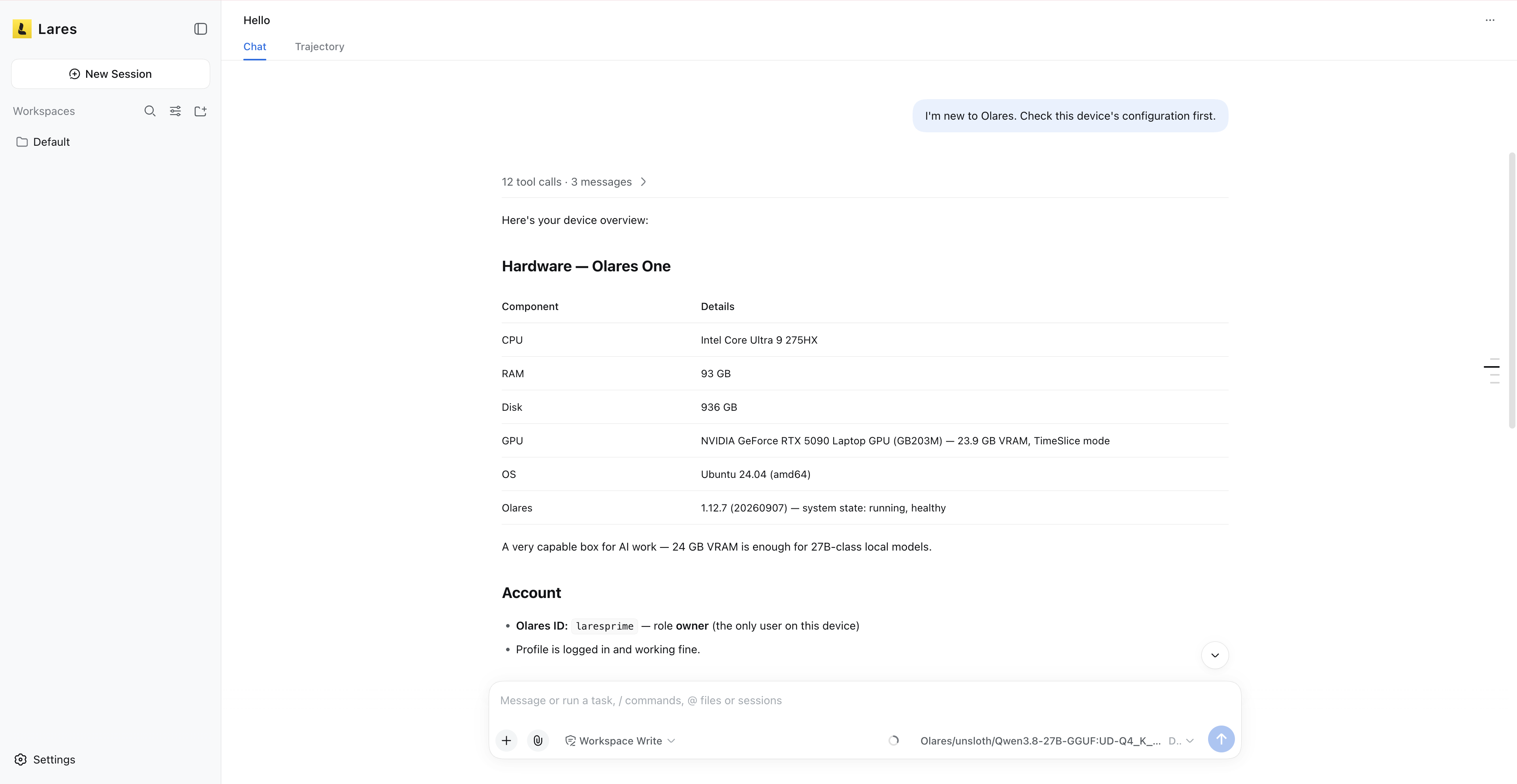Image resolution: width=1517 pixels, height=784 pixels.
Task: Click the Workspaces section label
Action: 44,111
